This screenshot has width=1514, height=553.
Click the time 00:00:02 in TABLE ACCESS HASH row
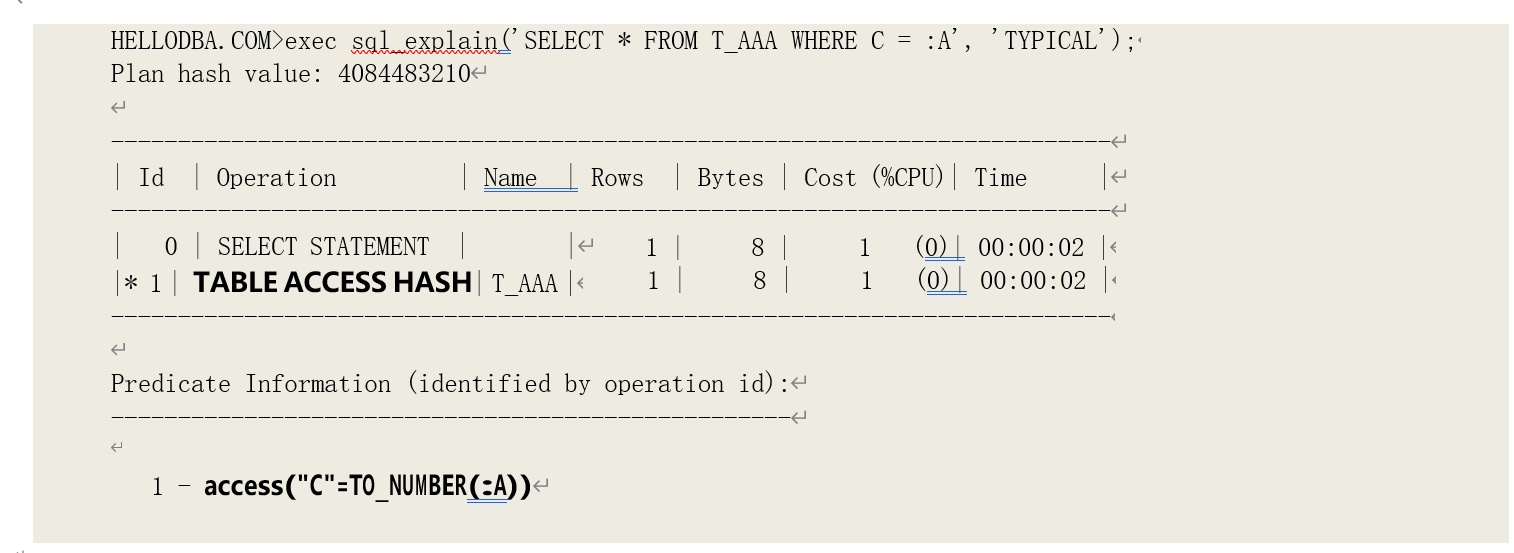(1033, 281)
